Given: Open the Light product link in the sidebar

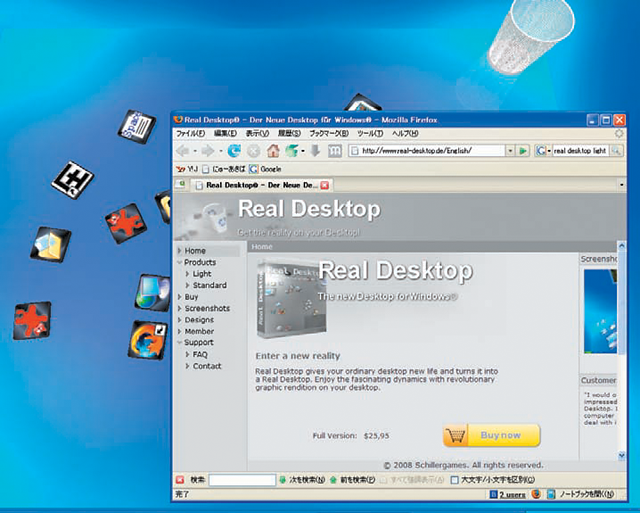Looking at the screenshot, I should click(202, 274).
